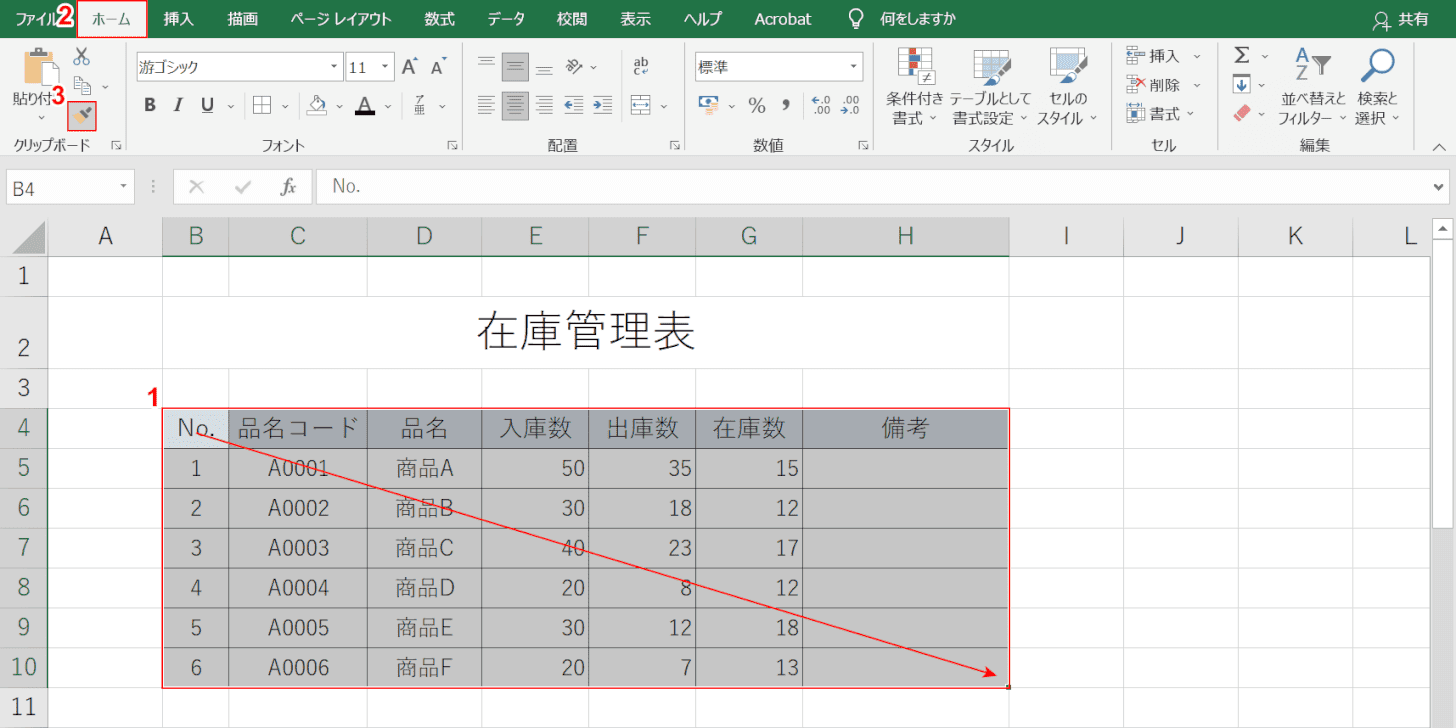
Task: Switch to the データ tab
Action: 506,19
